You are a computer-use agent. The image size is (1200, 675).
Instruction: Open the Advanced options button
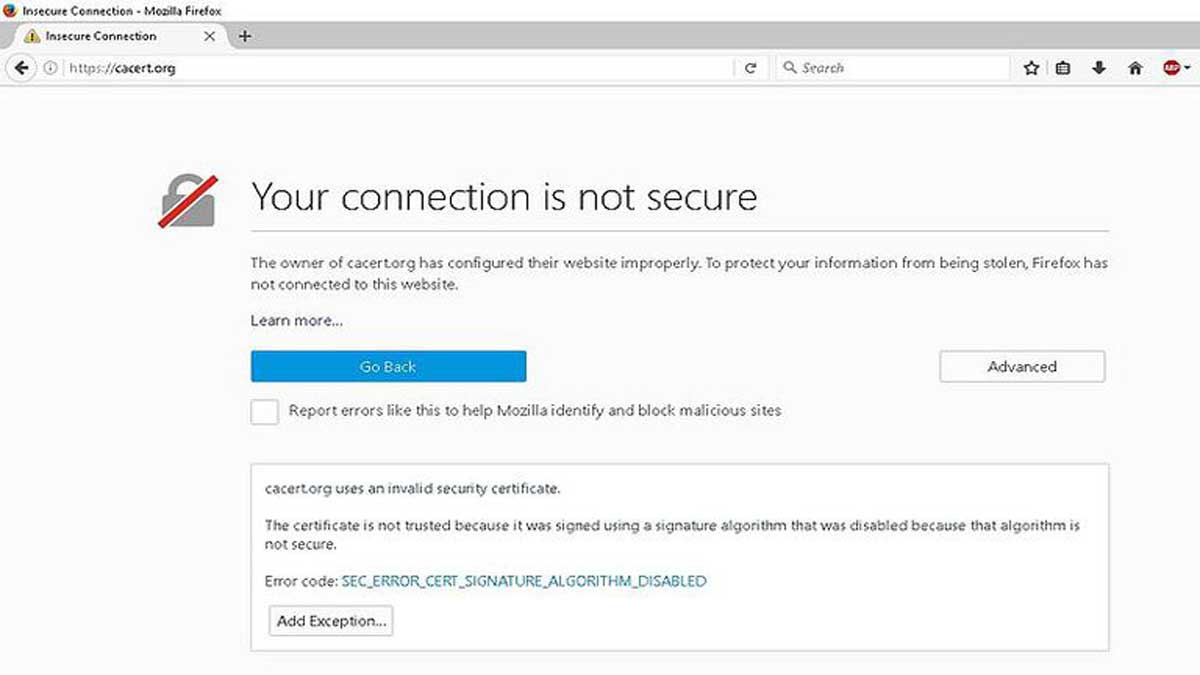(1022, 366)
